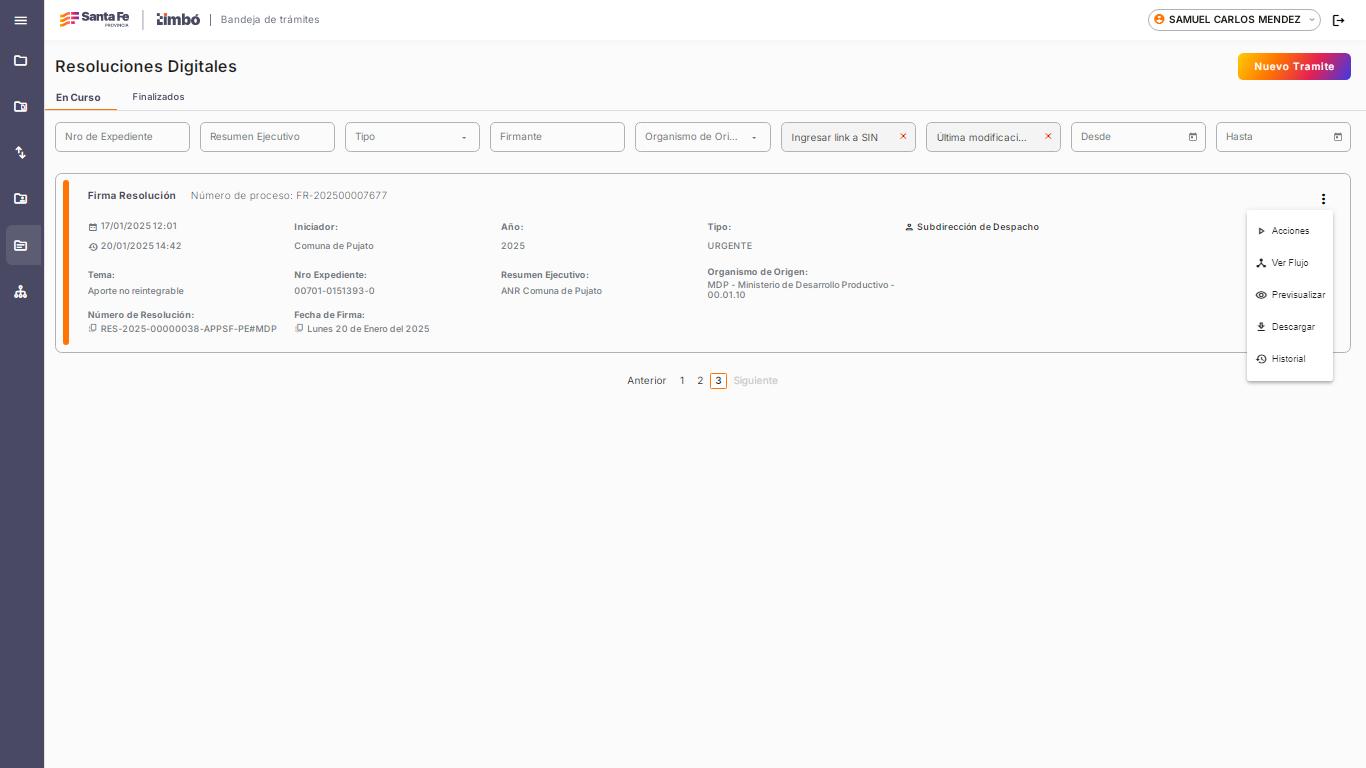Open the organization hierarchy sidebar icon
This screenshot has height=768, width=1366.
[x=20, y=292]
